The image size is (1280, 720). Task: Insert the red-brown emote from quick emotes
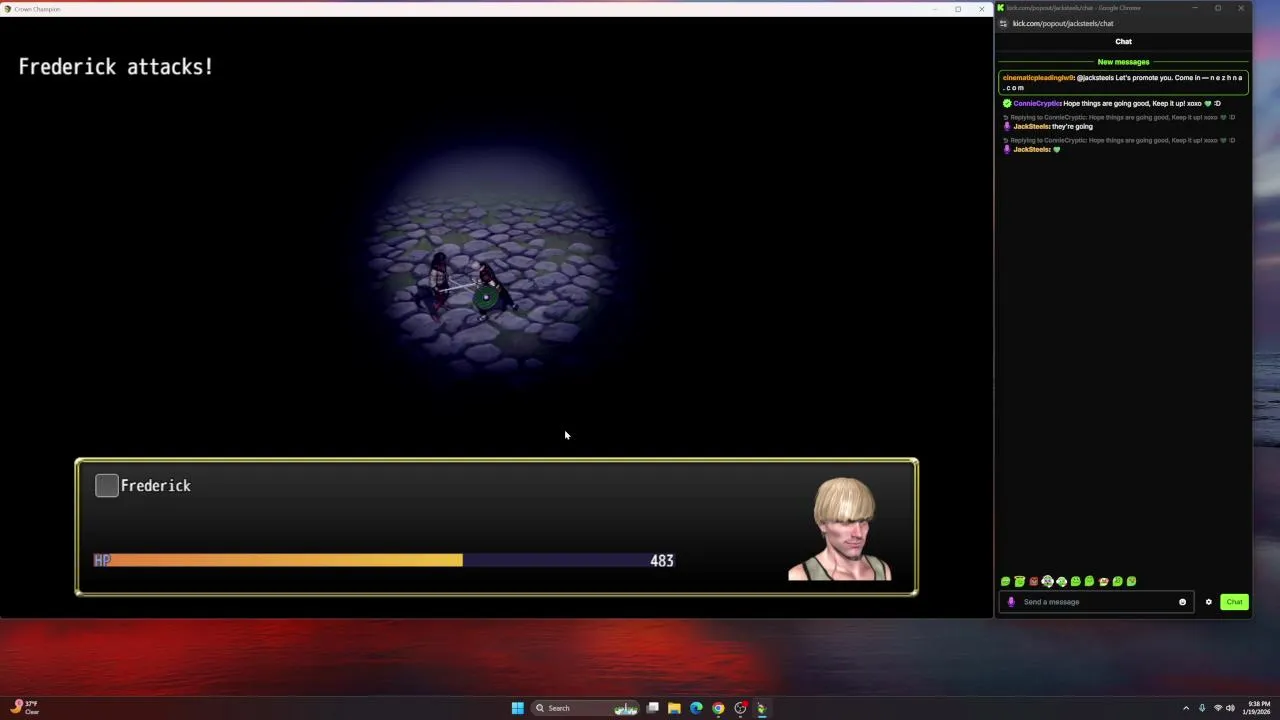click(1033, 581)
